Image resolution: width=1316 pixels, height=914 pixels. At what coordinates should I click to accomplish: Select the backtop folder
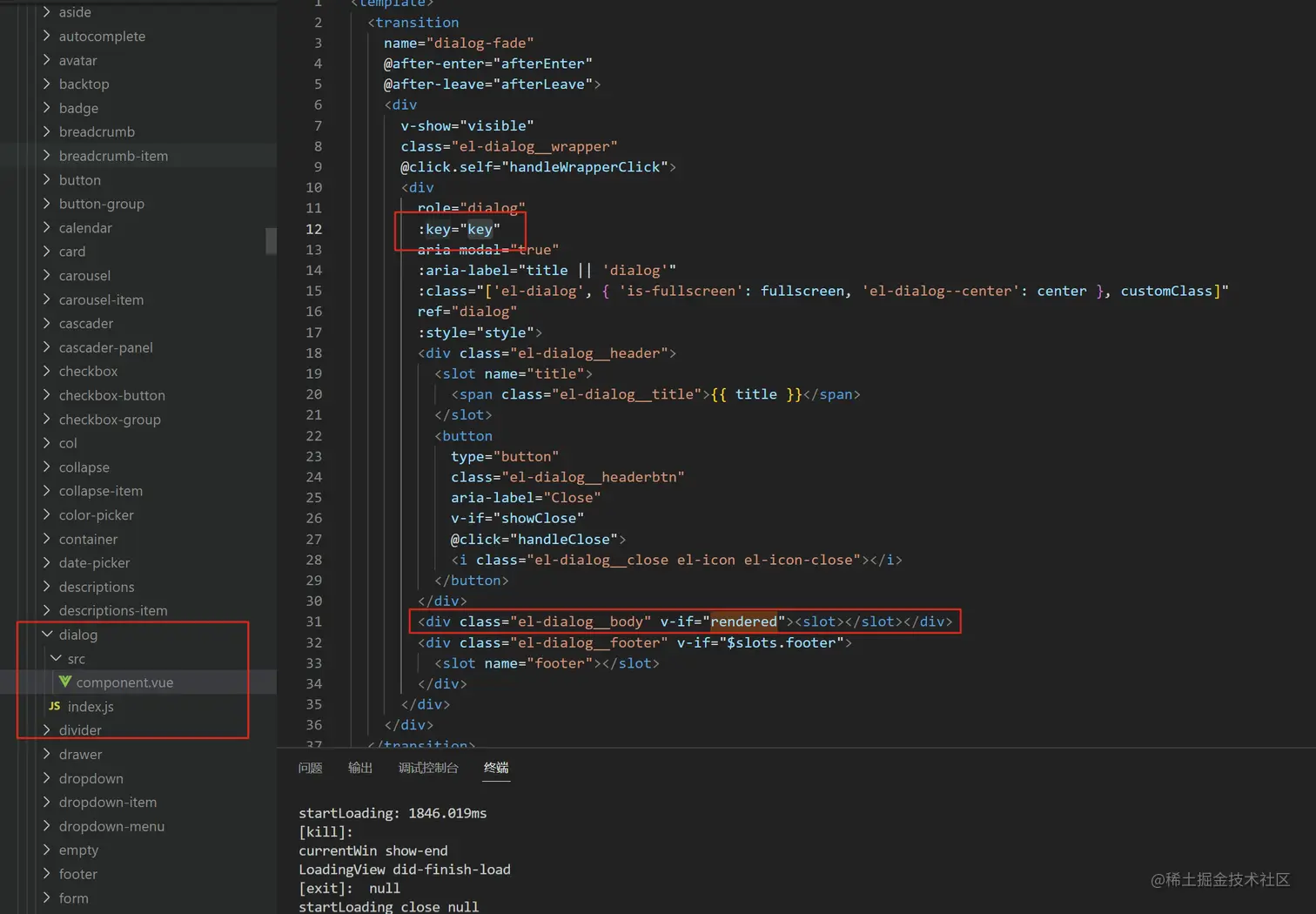[84, 84]
